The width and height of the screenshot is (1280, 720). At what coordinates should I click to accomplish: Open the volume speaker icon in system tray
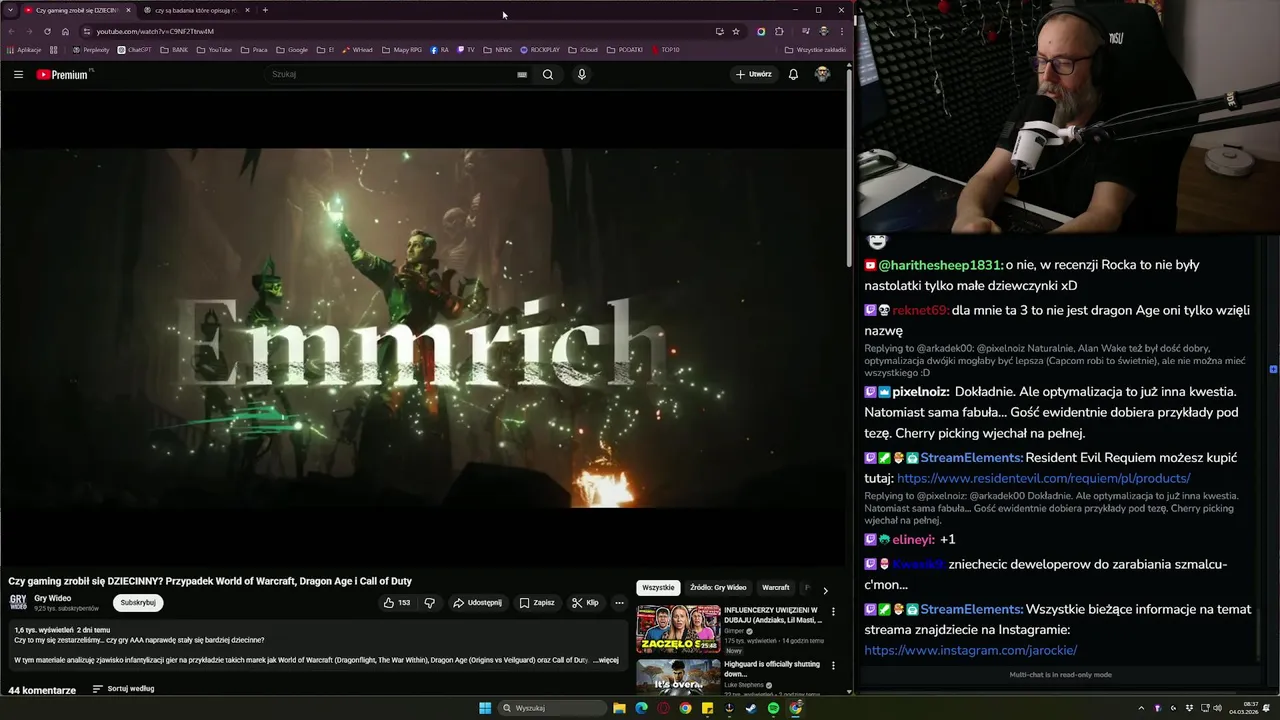pyautogui.click(x=1219, y=708)
